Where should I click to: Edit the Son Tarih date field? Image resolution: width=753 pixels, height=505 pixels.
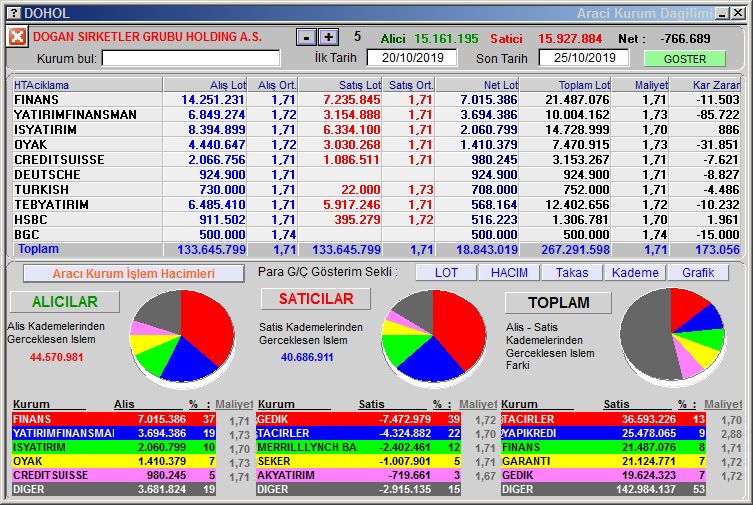[584, 58]
